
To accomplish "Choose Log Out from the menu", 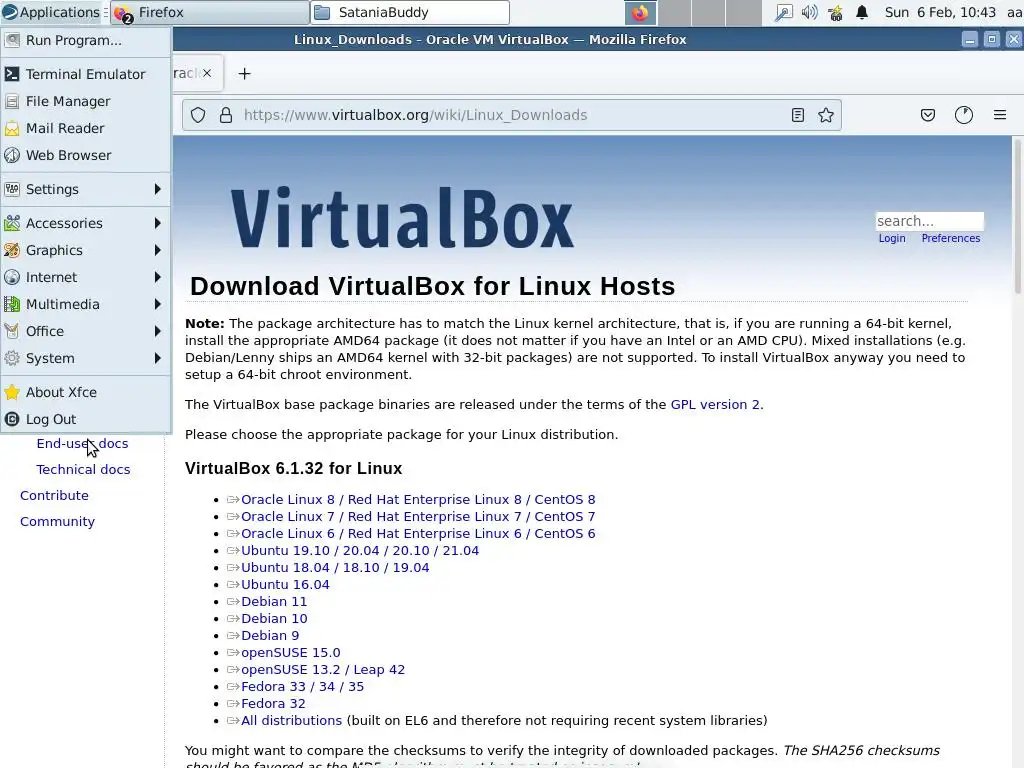I will pos(86,419).
